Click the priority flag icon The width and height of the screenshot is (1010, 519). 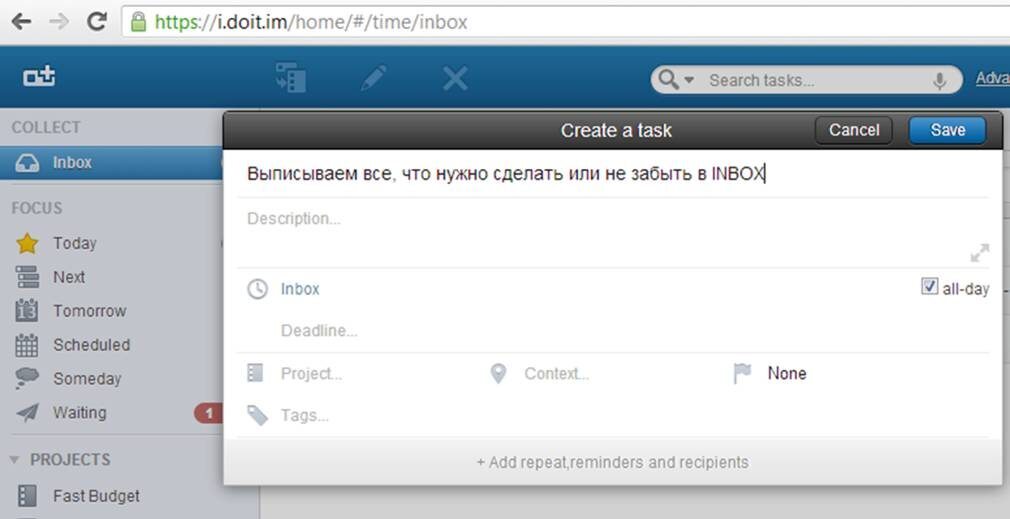[742, 374]
